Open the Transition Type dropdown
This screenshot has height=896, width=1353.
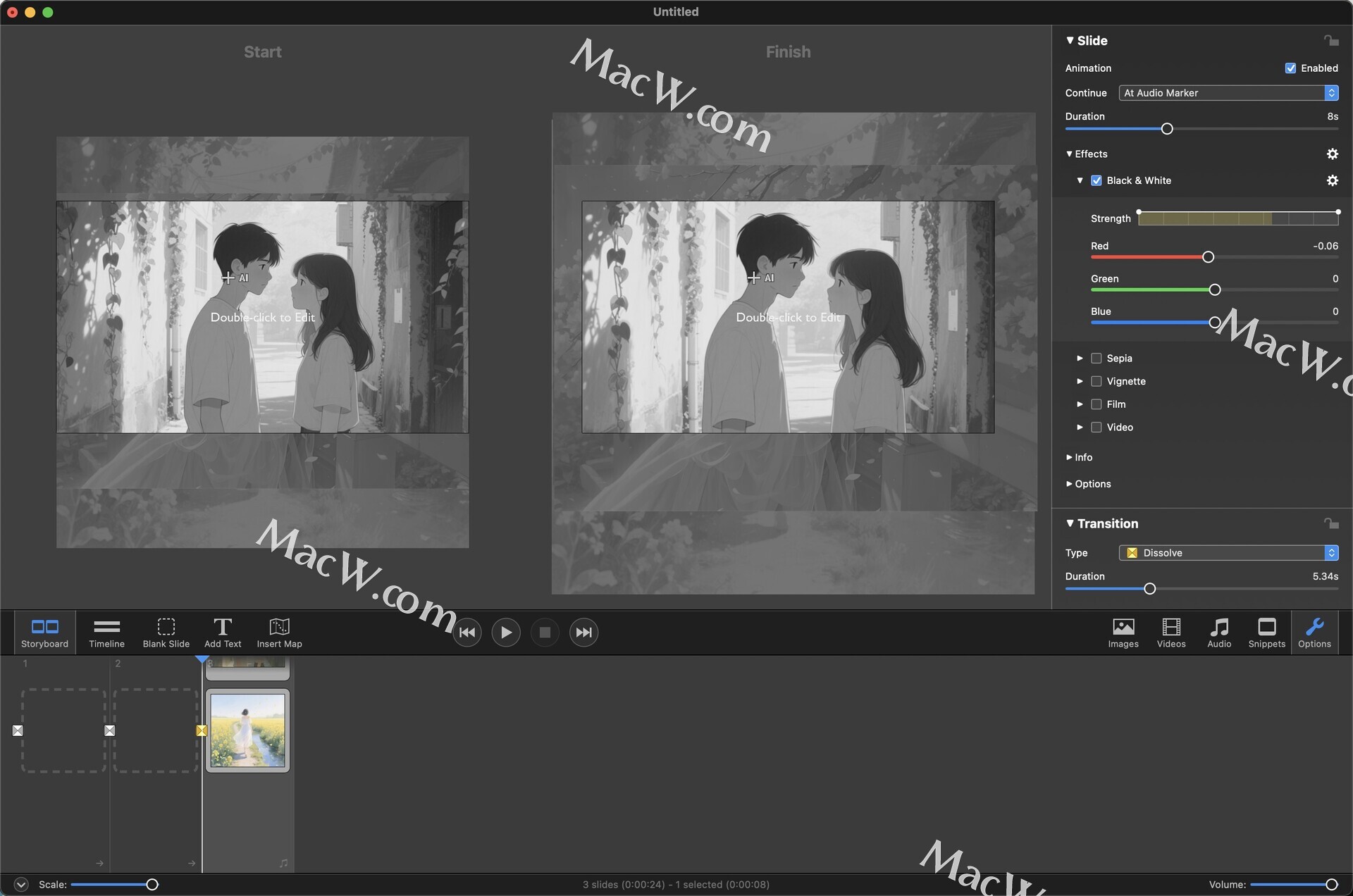(1228, 553)
